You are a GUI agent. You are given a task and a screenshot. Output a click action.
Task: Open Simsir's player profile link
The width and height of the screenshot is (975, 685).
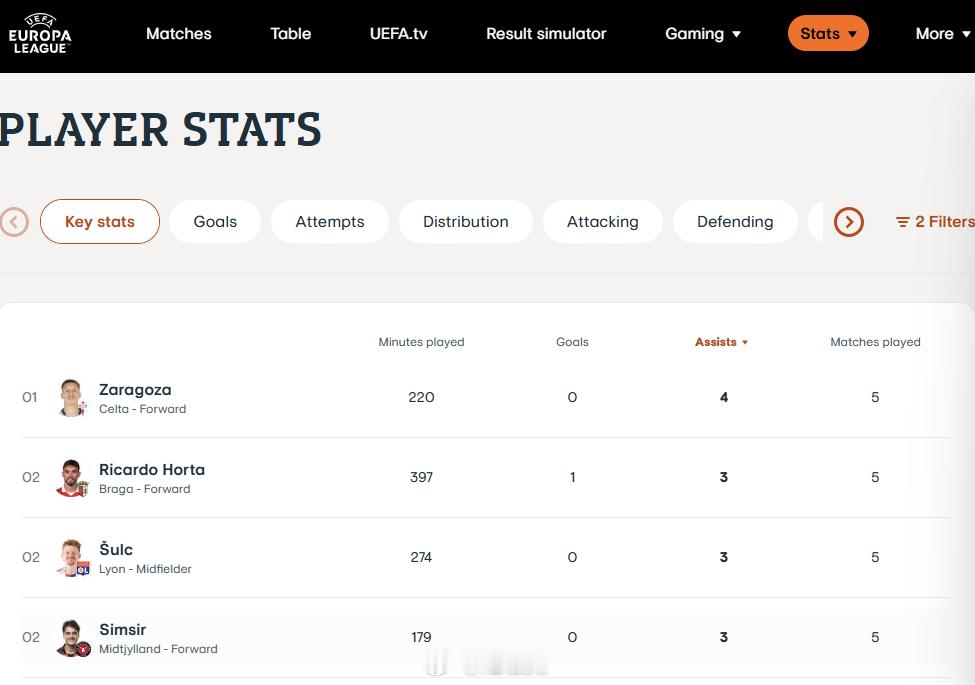click(x=122, y=630)
